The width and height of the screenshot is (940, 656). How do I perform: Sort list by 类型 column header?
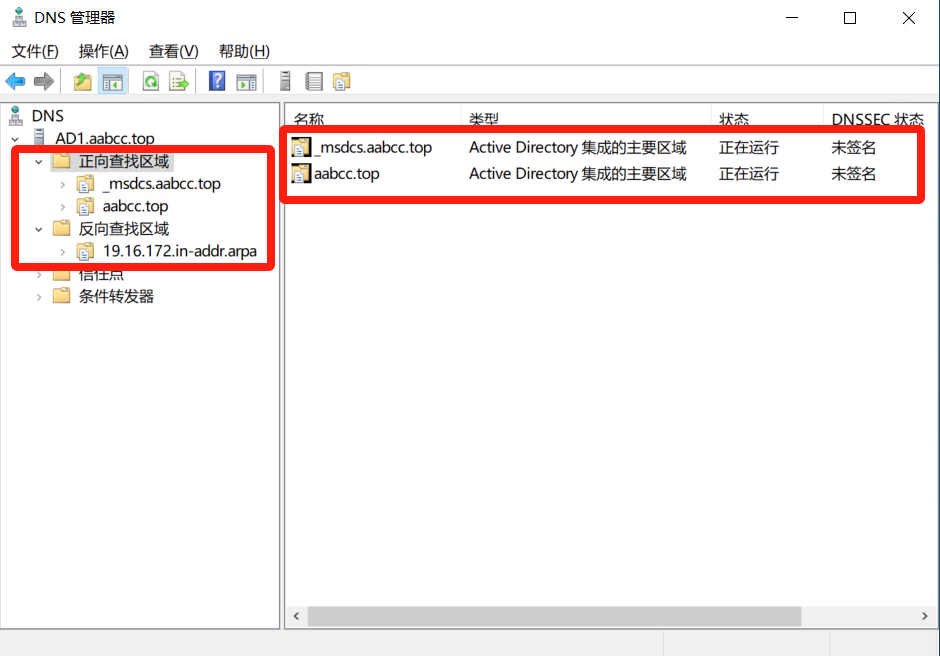point(484,119)
